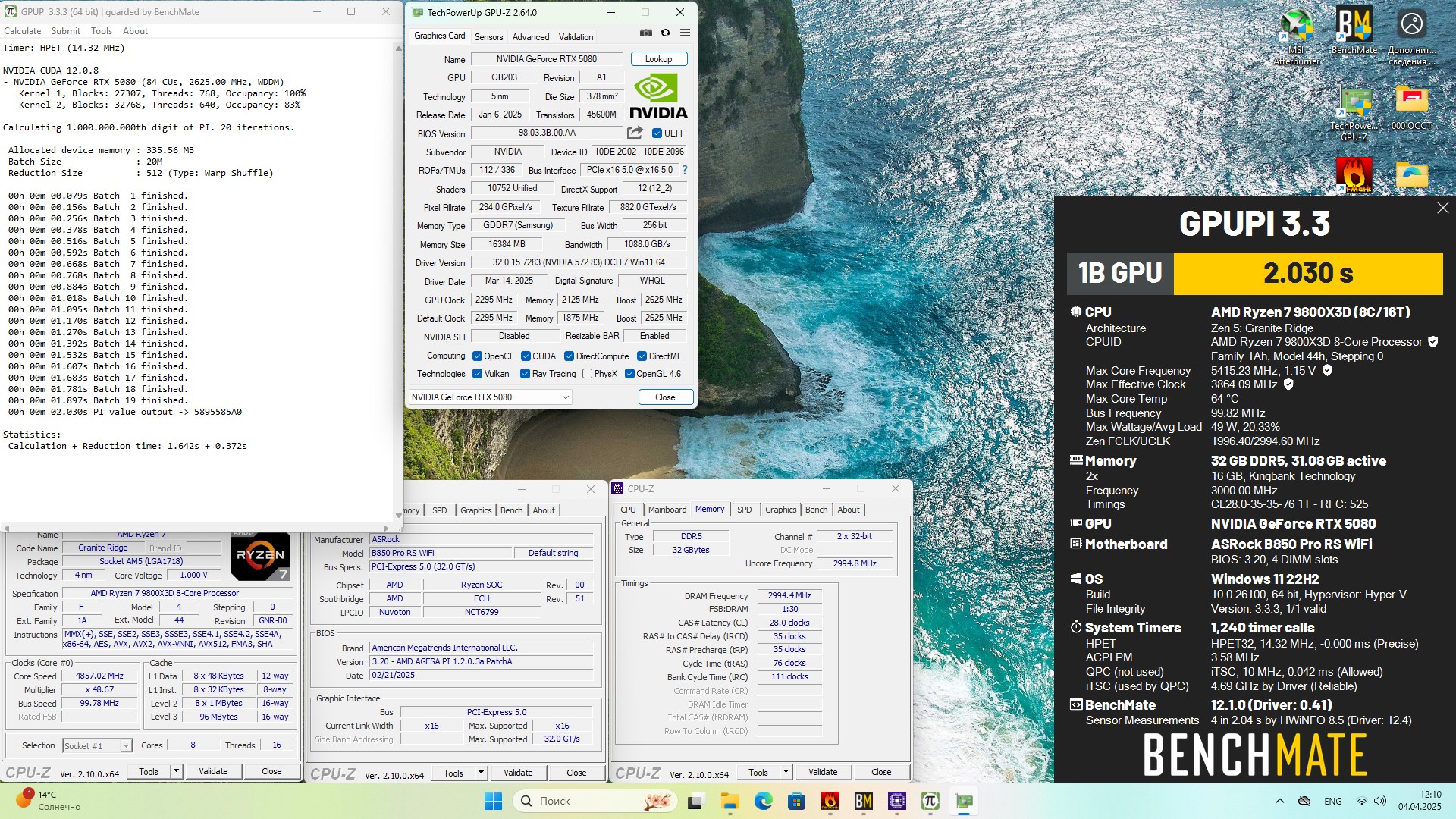1456x819 pixels.
Task: Open the FurMark desktop icon
Action: tap(1354, 175)
